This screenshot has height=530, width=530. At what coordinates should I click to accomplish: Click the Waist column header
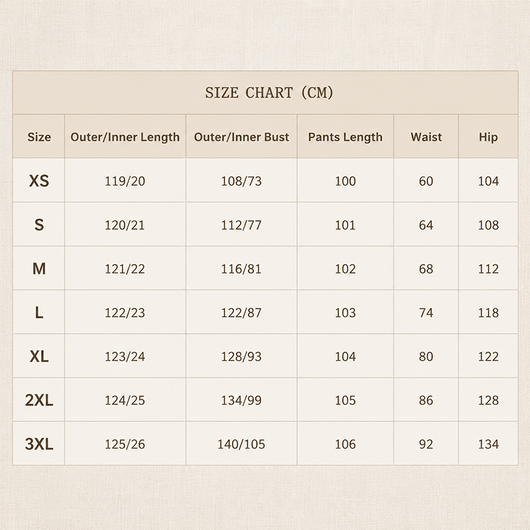tap(426, 137)
